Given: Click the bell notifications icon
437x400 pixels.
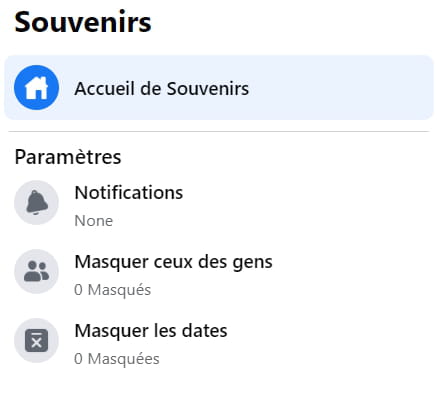Looking at the screenshot, I should (37, 203).
